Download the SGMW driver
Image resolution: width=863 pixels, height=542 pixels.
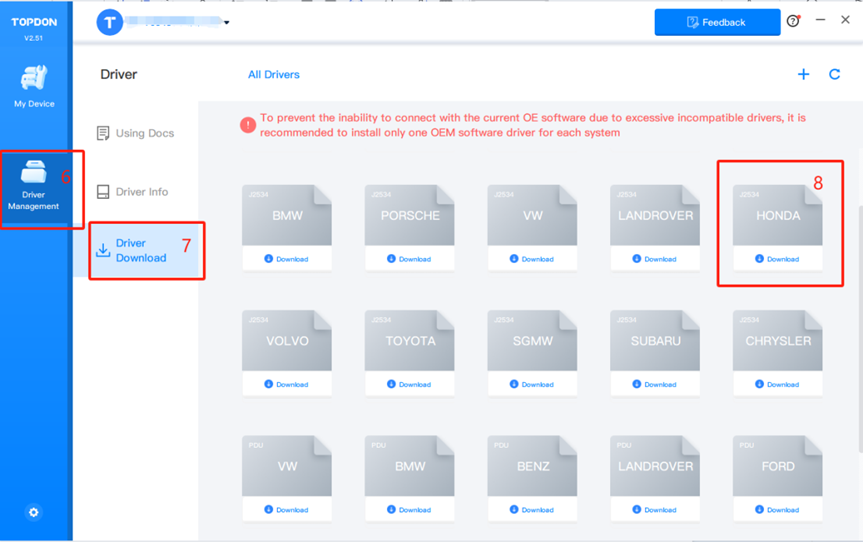click(x=532, y=384)
